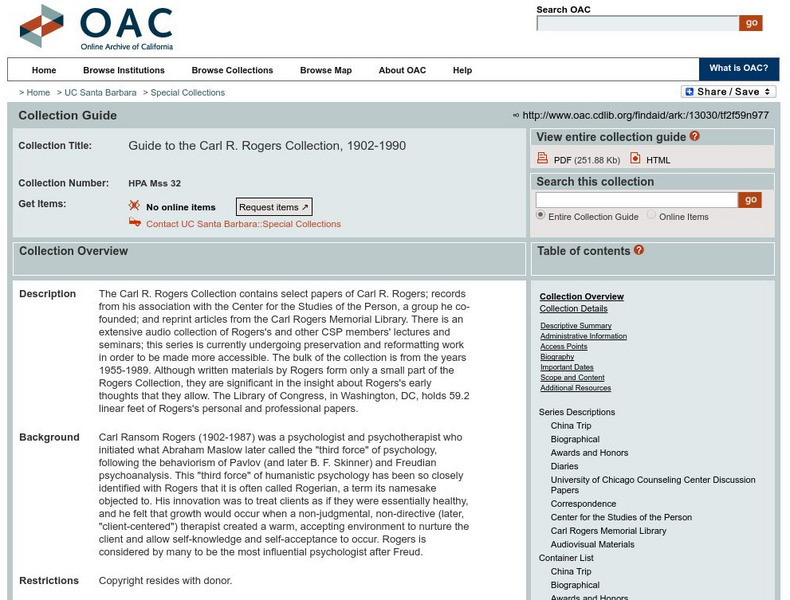The height and width of the screenshot is (600, 790).
Task: Open Help menu item
Action: [463, 70]
